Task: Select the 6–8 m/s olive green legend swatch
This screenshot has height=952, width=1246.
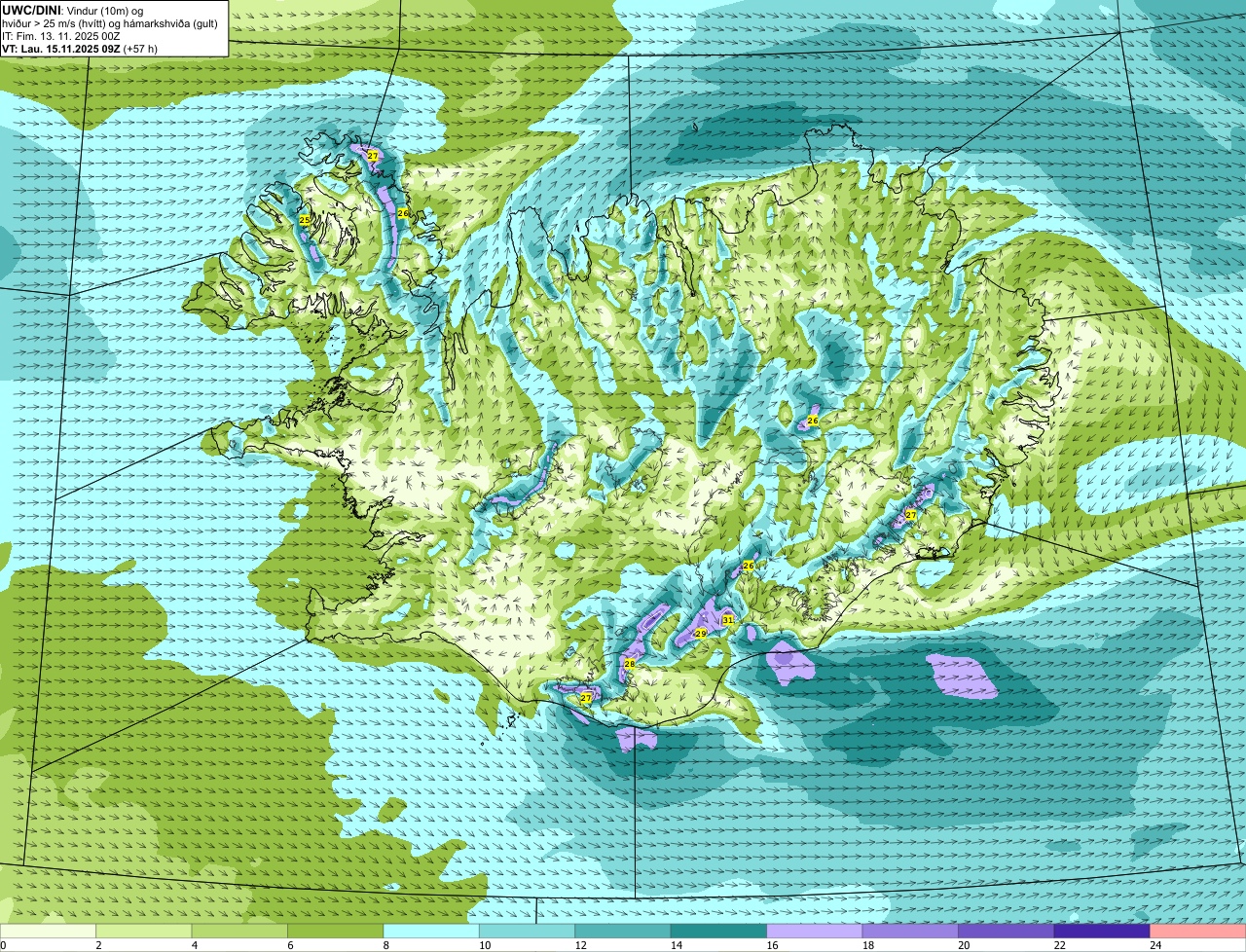Action: (x=336, y=932)
